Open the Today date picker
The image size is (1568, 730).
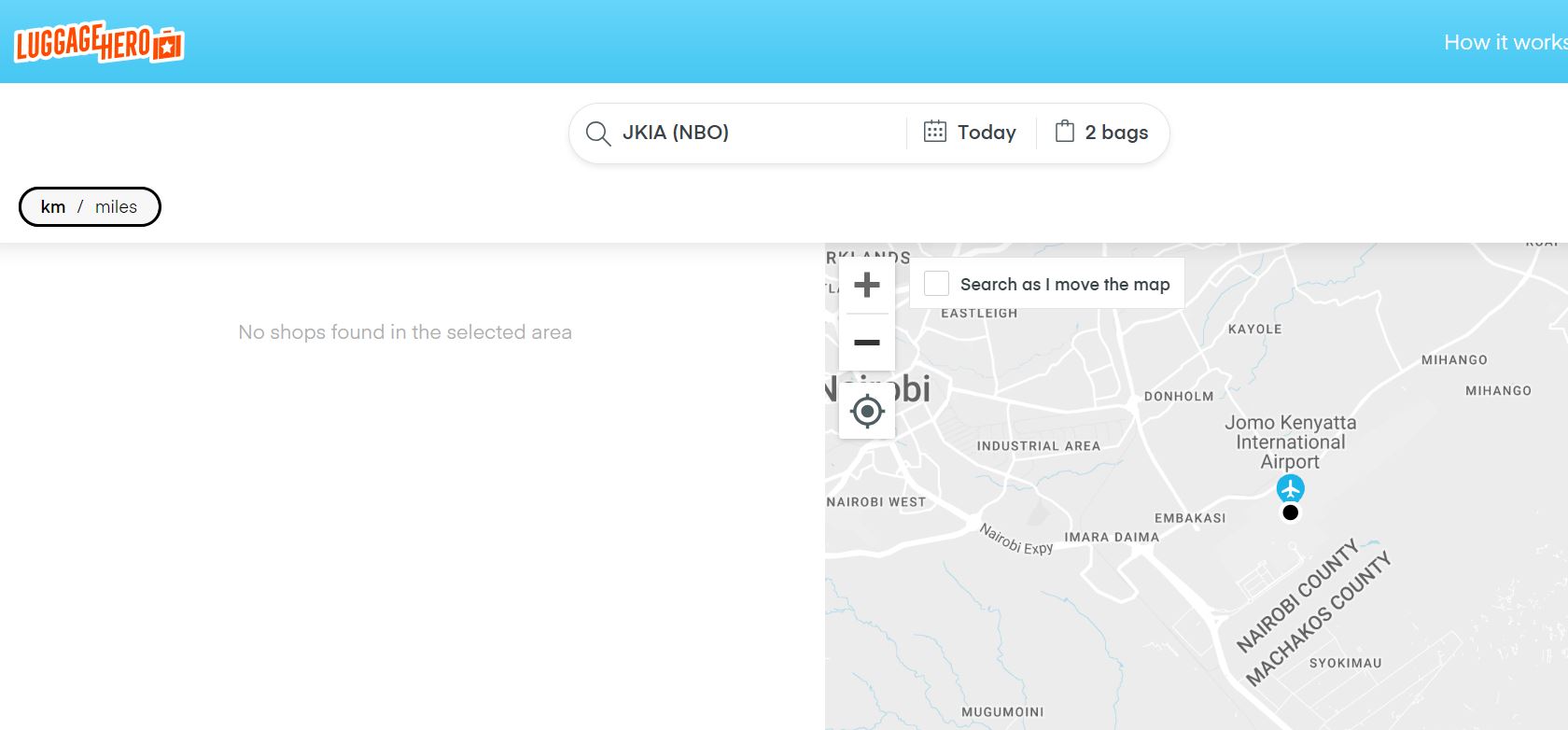(x=987, y=133)
